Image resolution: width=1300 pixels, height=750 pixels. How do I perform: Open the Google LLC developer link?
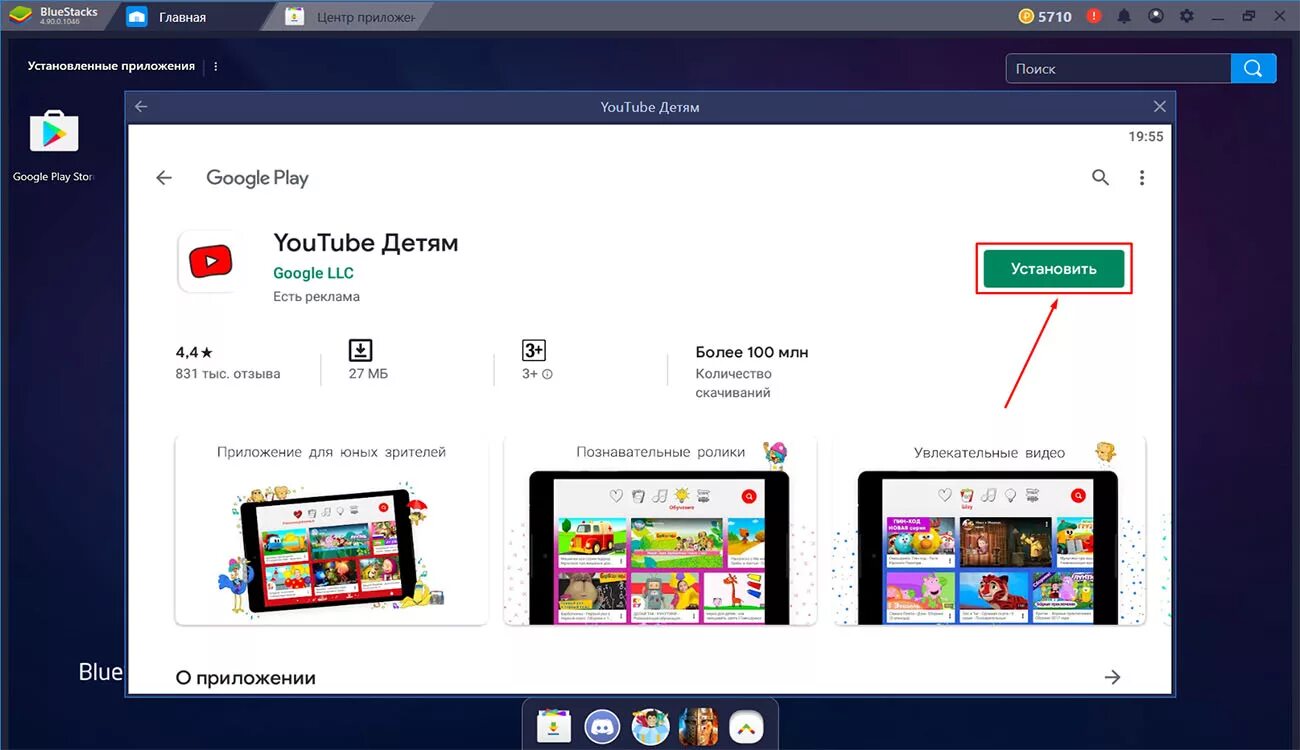[313, 273]
